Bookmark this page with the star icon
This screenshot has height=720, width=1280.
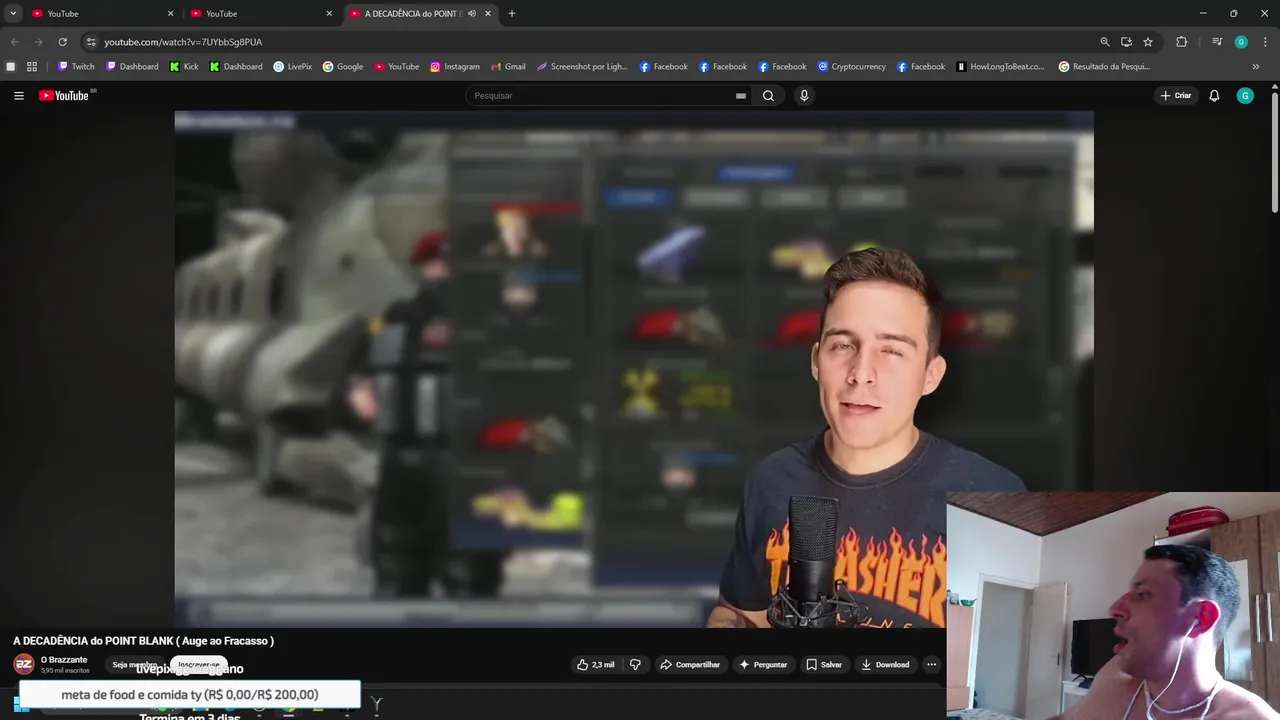coord(1148,42)
